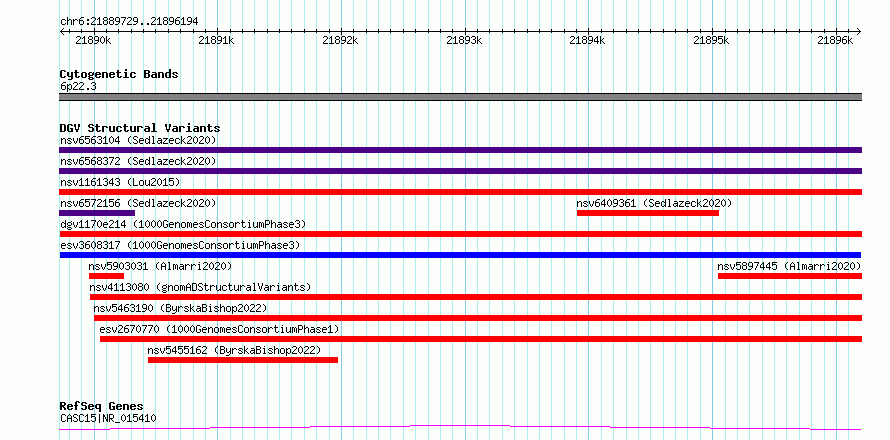The image size is (890, 440).
Task: Click esv3608317 (1000GenomesConsortiumPhase3) label
Action: (x=180, y=245)
